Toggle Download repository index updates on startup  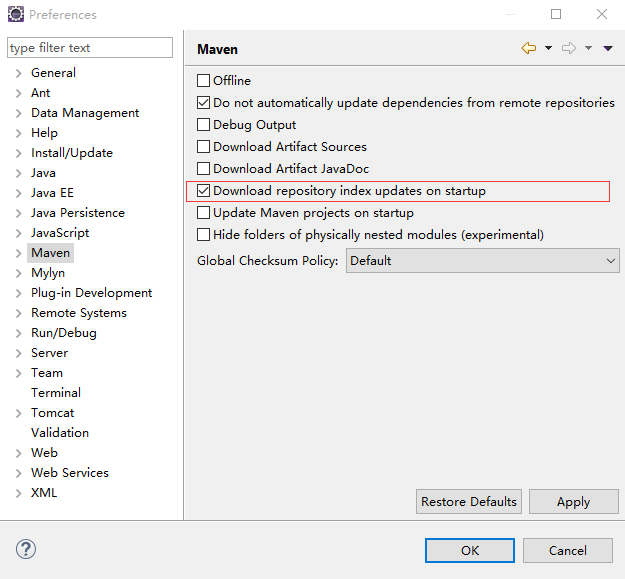[x=203, y=190]
